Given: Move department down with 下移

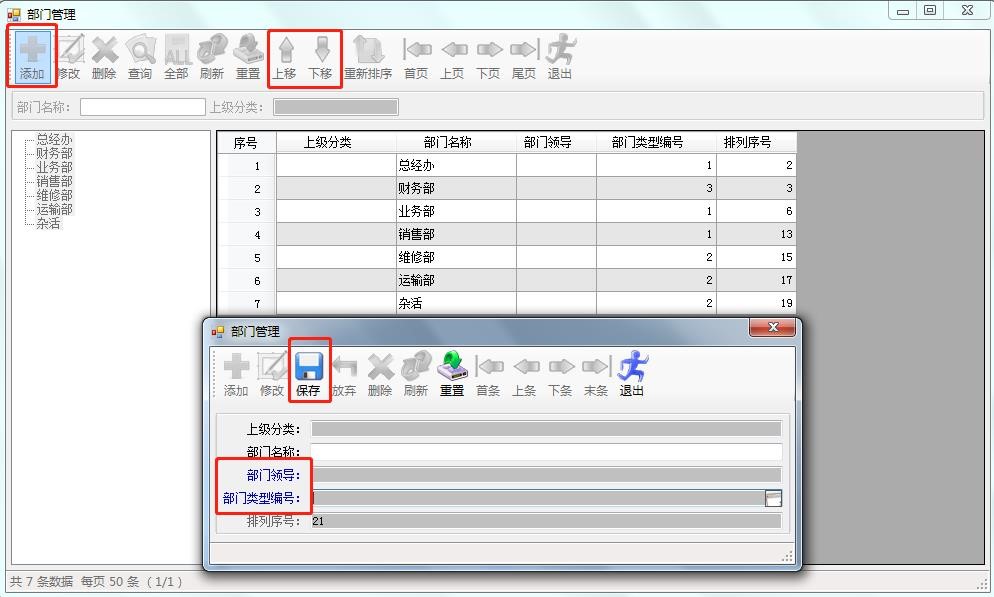Looking at the screenshot, I should tap(321, 57).
